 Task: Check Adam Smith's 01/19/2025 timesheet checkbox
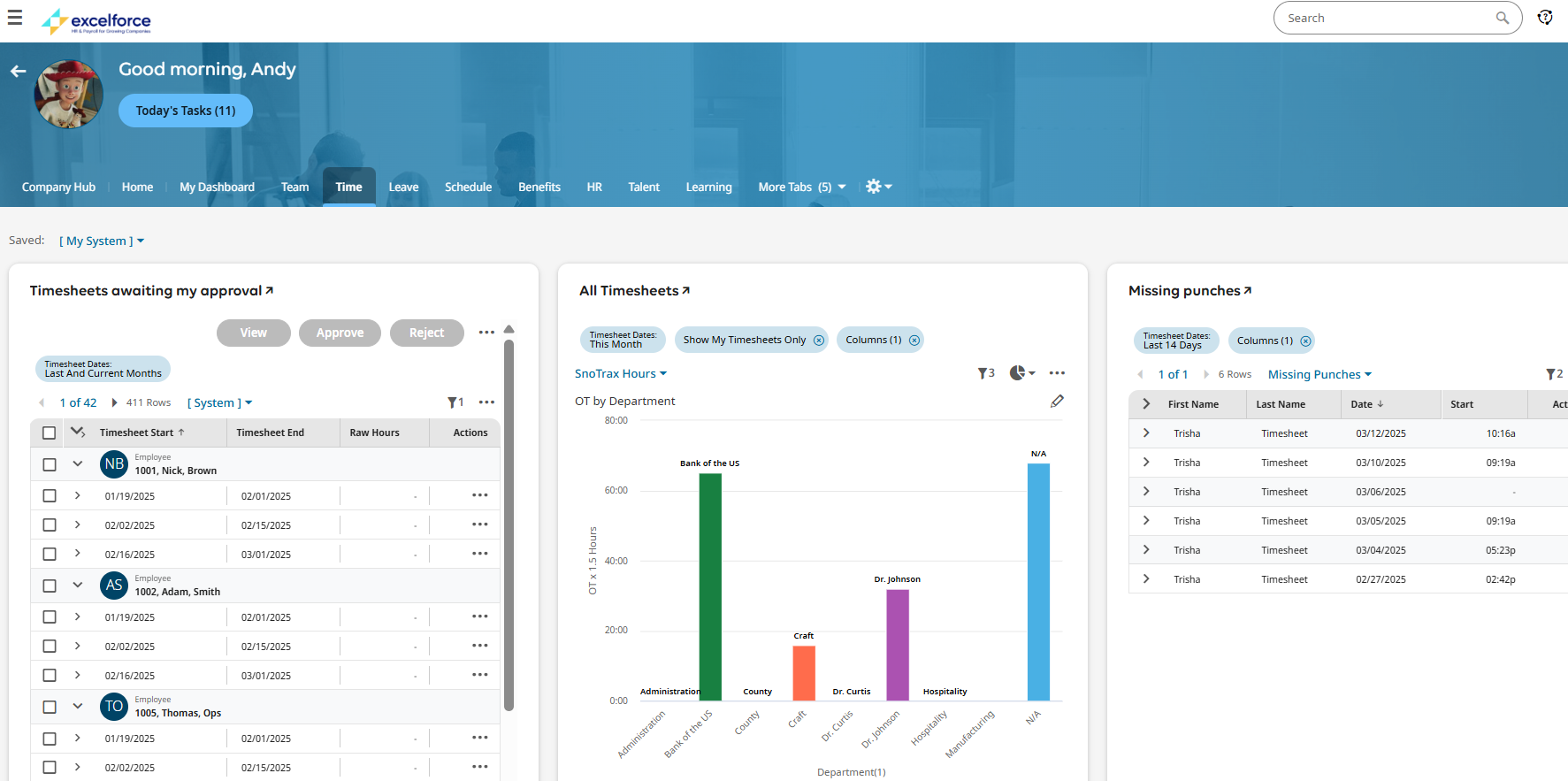tap(50, 617)
